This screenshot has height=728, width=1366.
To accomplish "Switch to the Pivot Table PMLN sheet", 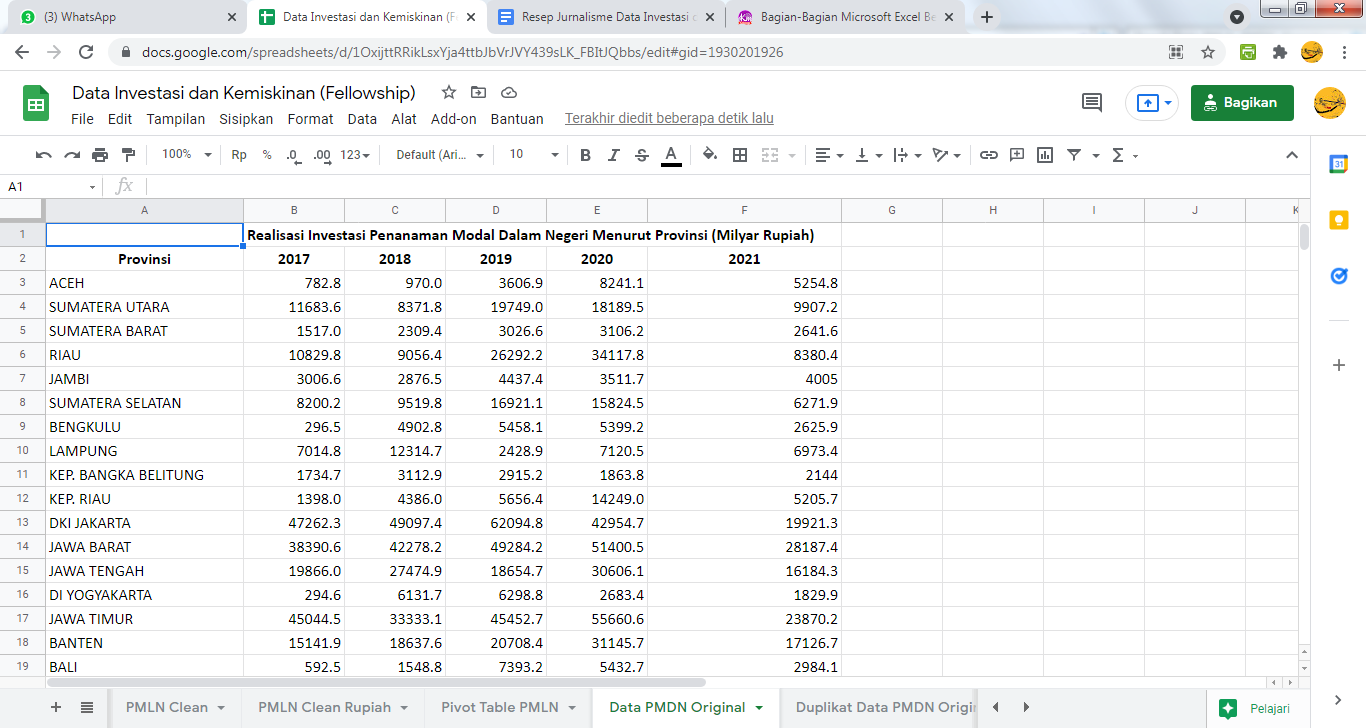I will 500,707.
